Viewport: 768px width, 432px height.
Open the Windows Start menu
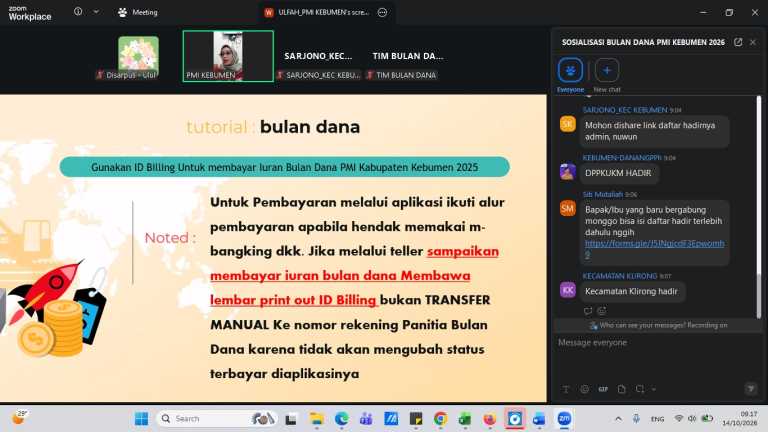141,419
